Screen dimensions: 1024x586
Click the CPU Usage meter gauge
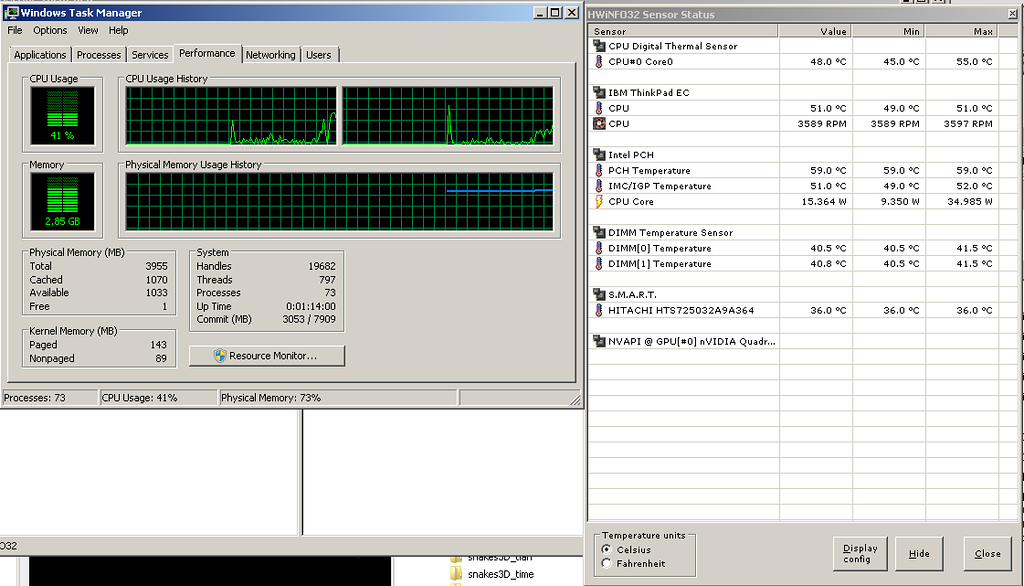pos(63,116)
